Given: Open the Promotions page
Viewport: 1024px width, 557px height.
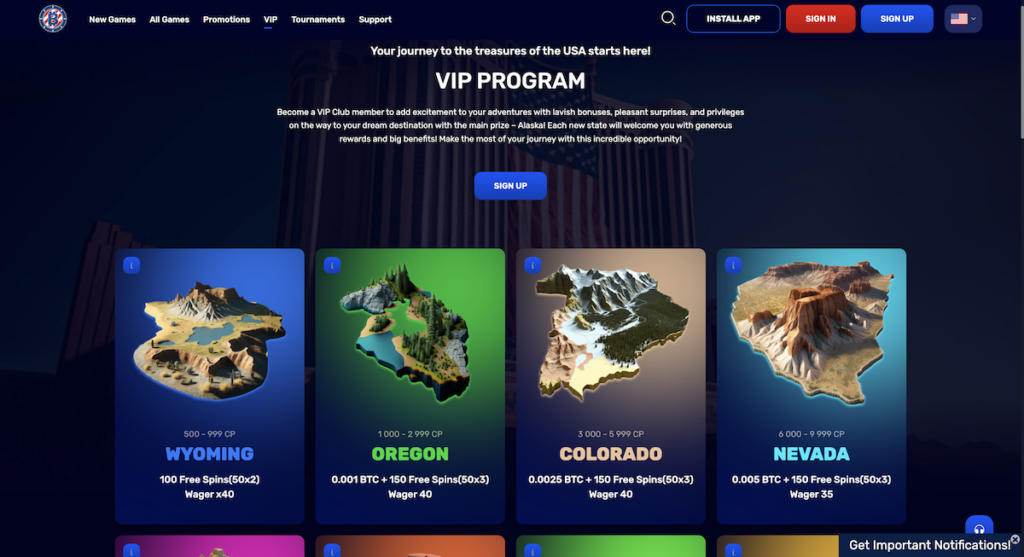Looking at the screenshot, I should coord(226,20).
